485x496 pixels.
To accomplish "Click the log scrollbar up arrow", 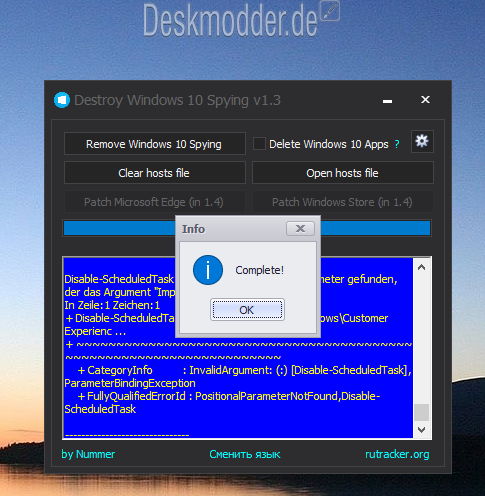I will (422, 268).
